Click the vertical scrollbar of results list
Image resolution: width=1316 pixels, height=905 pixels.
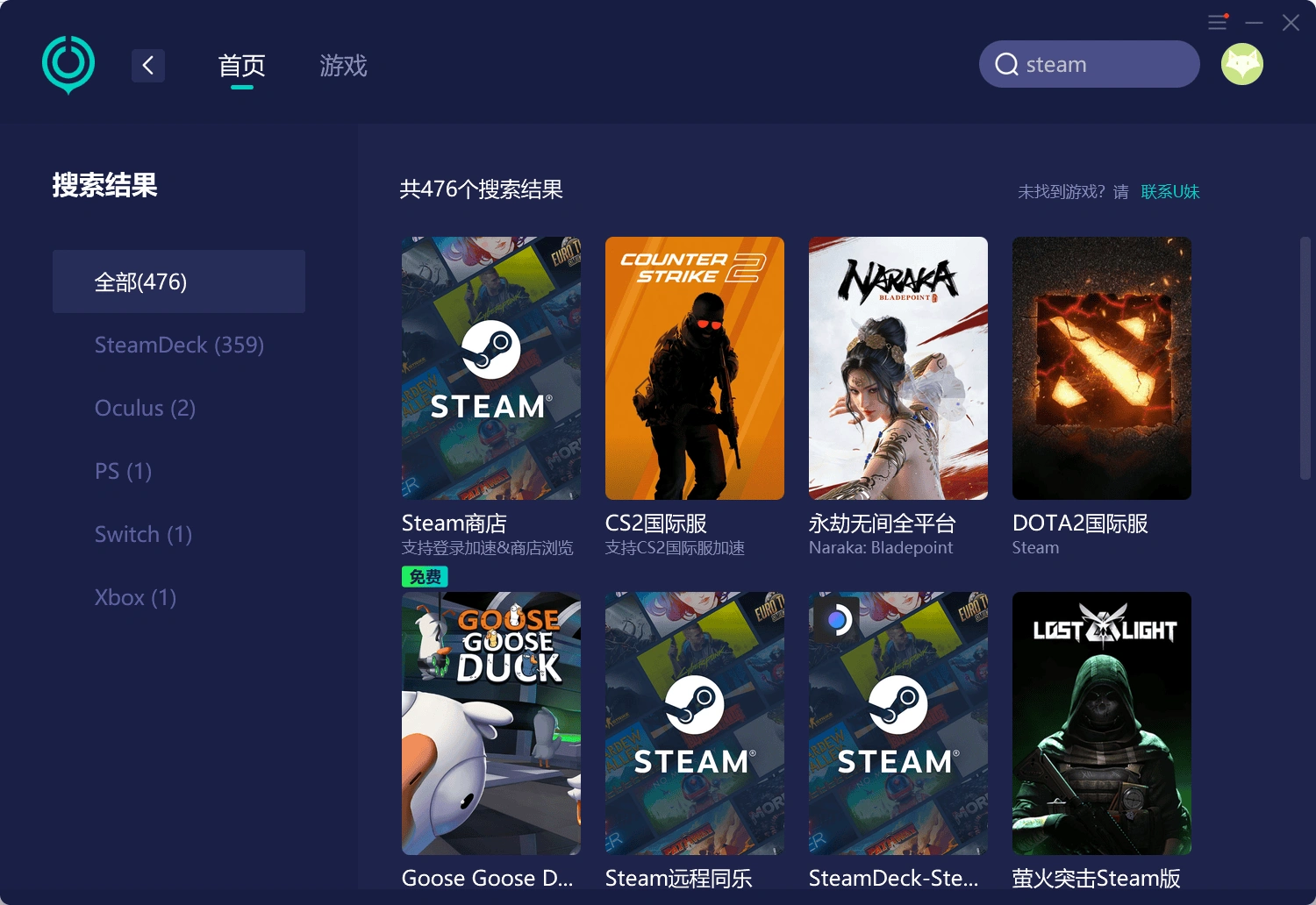(1305, 358)
